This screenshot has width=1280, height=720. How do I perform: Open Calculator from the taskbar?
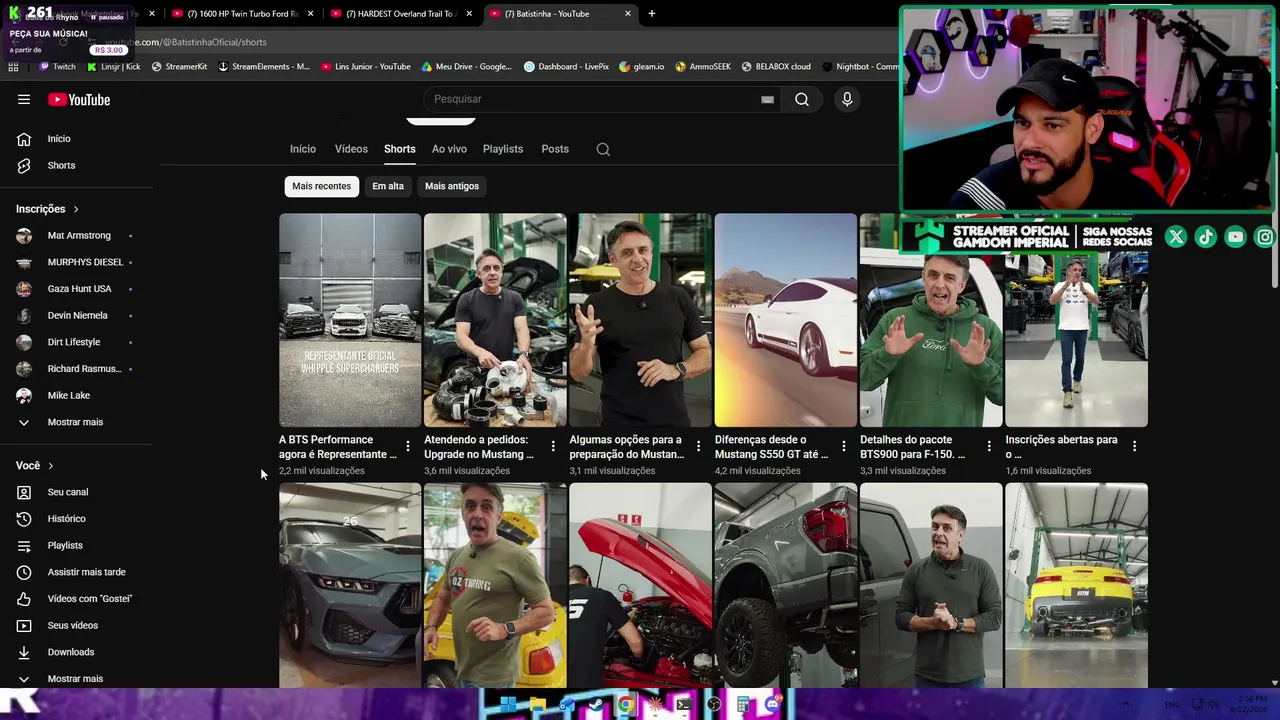point(743,705)
